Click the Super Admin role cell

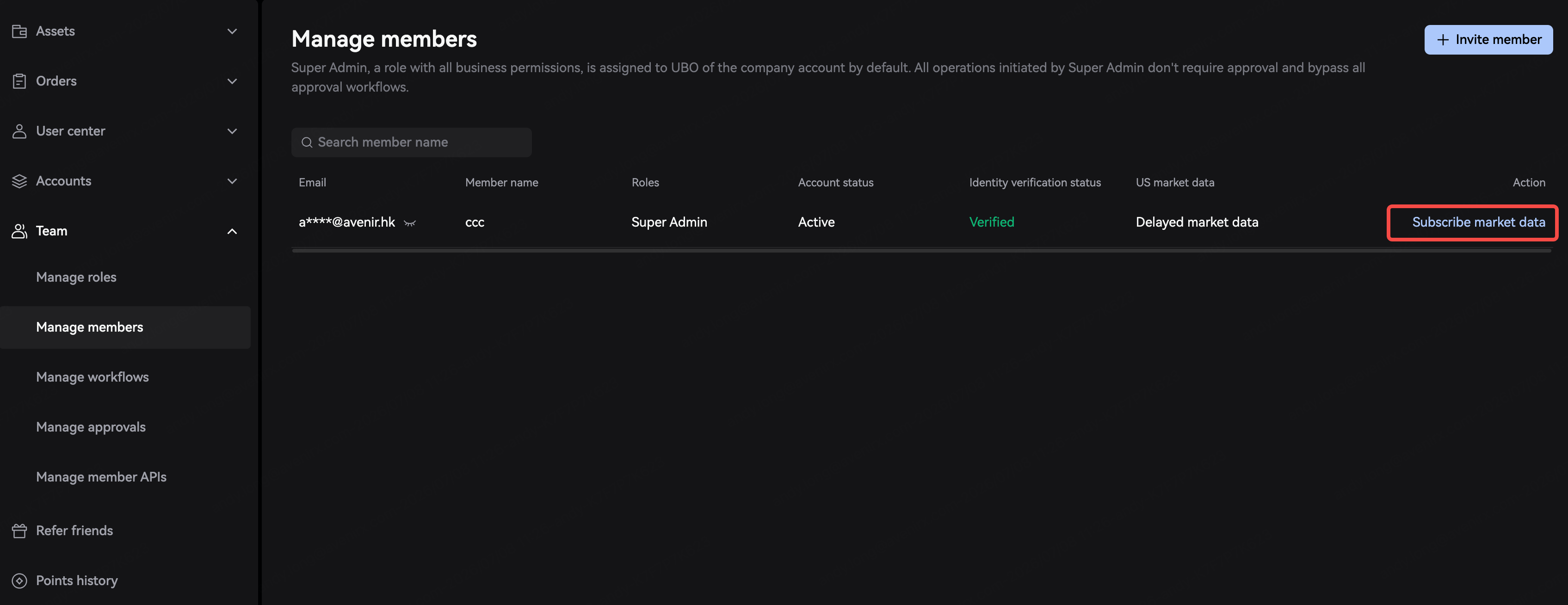coord(669,222)
